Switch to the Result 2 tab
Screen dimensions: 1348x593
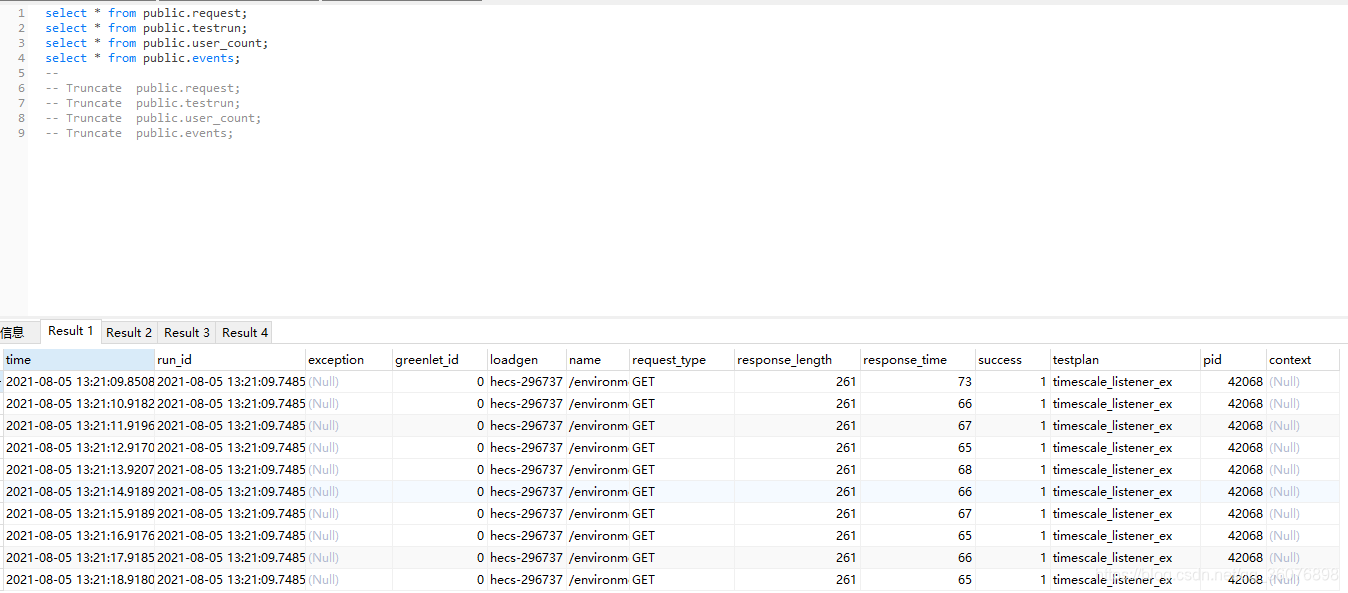[x=129, y=332]
